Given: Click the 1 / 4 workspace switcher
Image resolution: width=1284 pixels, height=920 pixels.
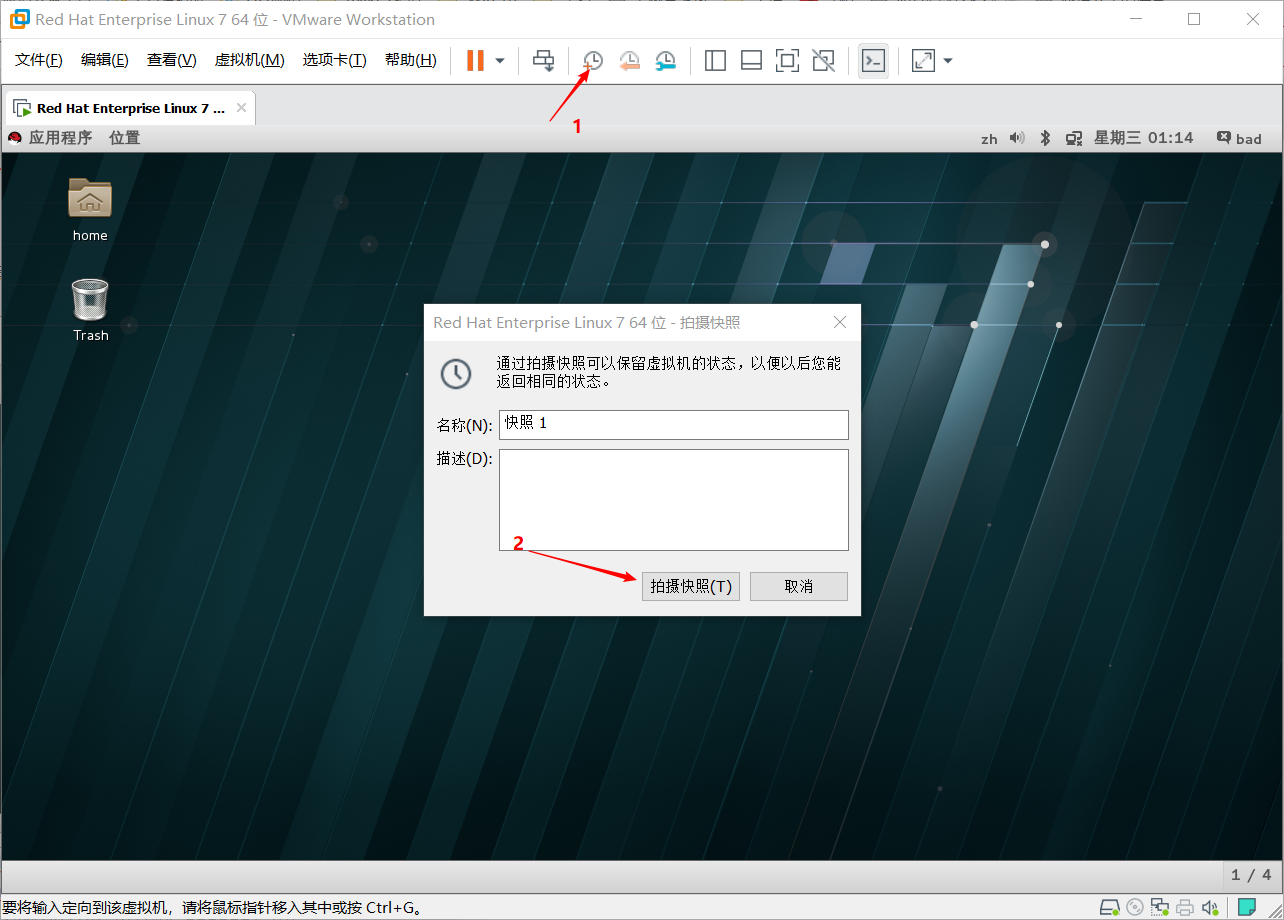Looking at the screenshot, I should point(1251,875).
